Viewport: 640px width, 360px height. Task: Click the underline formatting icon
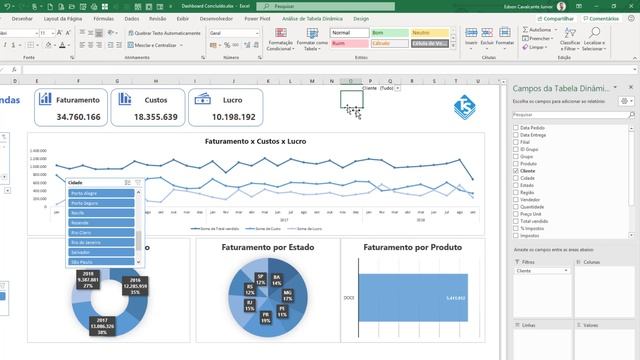(x=13, y=45)
